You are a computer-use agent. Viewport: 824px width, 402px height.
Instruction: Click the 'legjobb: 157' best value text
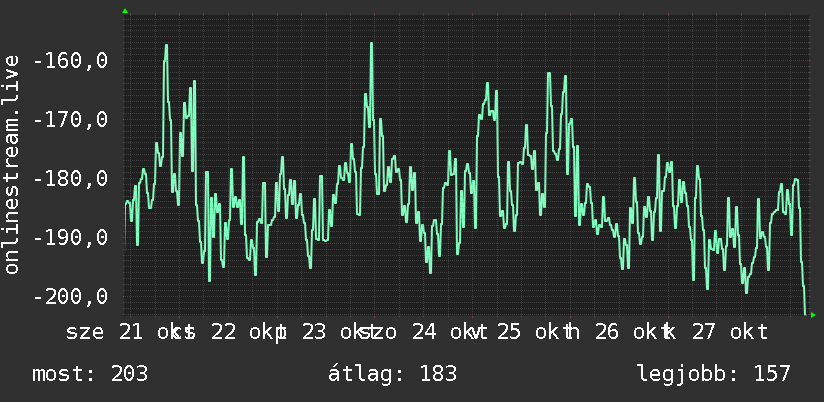[x=714, y=374]
